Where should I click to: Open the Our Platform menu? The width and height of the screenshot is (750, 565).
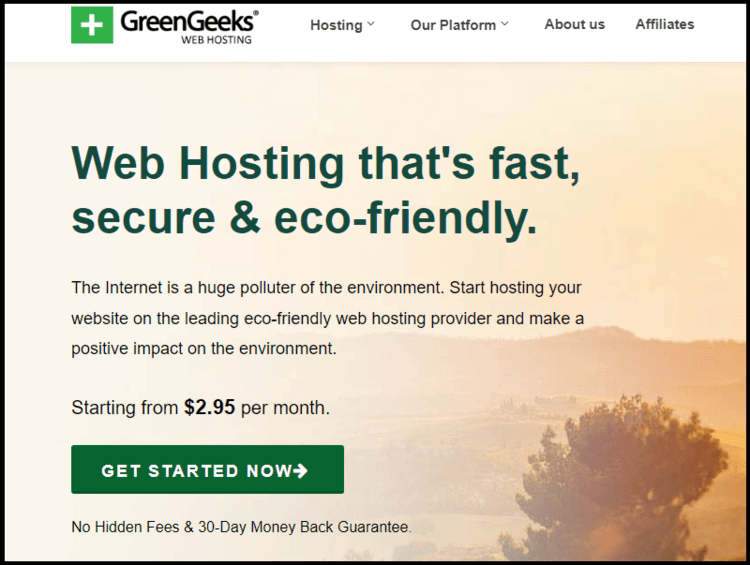(x=453, y=25)
